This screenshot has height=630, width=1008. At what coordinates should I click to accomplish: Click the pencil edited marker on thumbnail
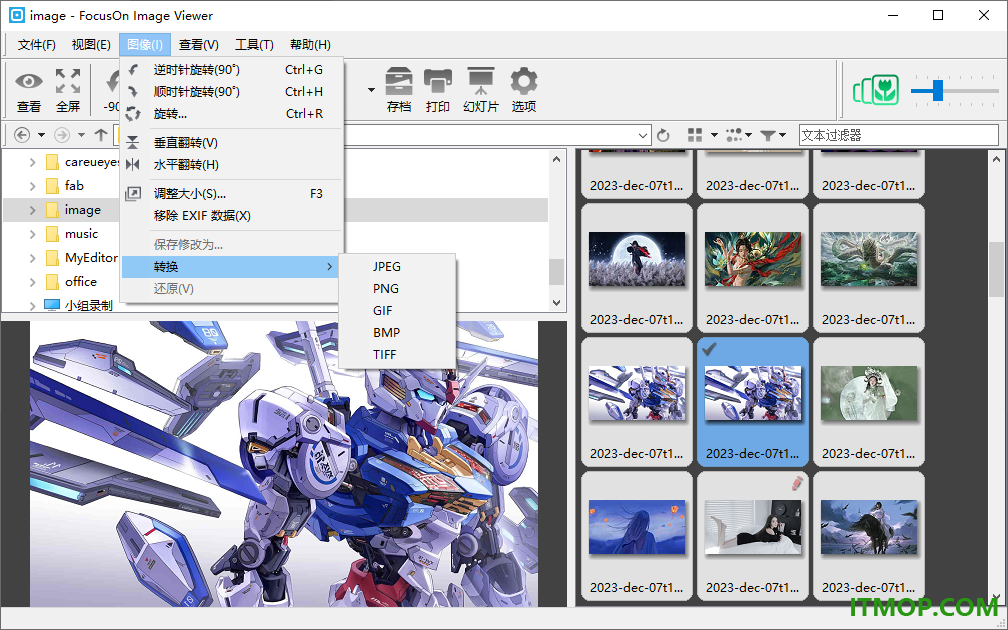coord(797,483)
